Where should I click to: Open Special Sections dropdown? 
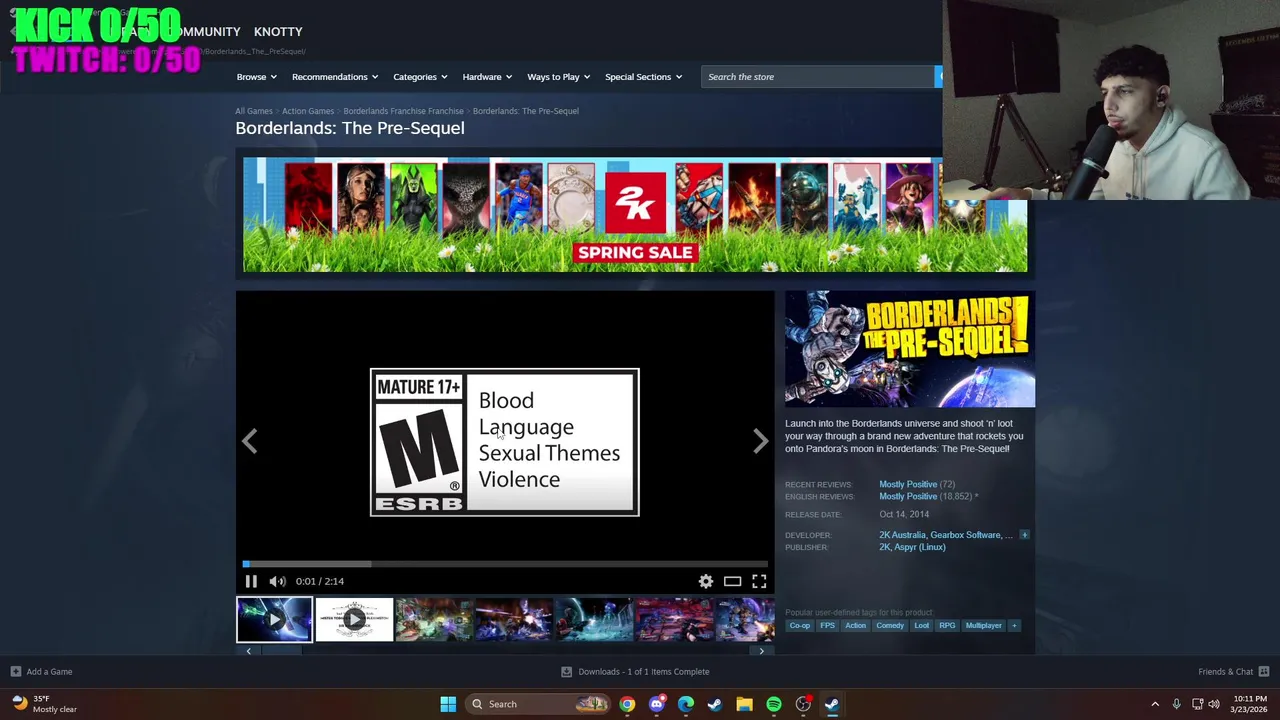point(643,77)
